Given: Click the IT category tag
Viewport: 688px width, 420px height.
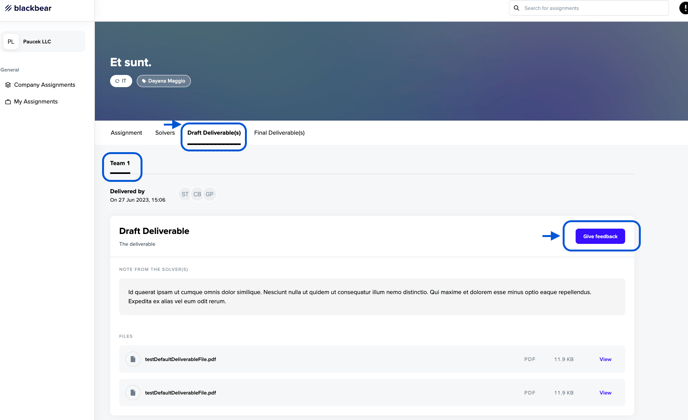Looking at the screenshot, I should pyautogui.click(x=121, y=81).
